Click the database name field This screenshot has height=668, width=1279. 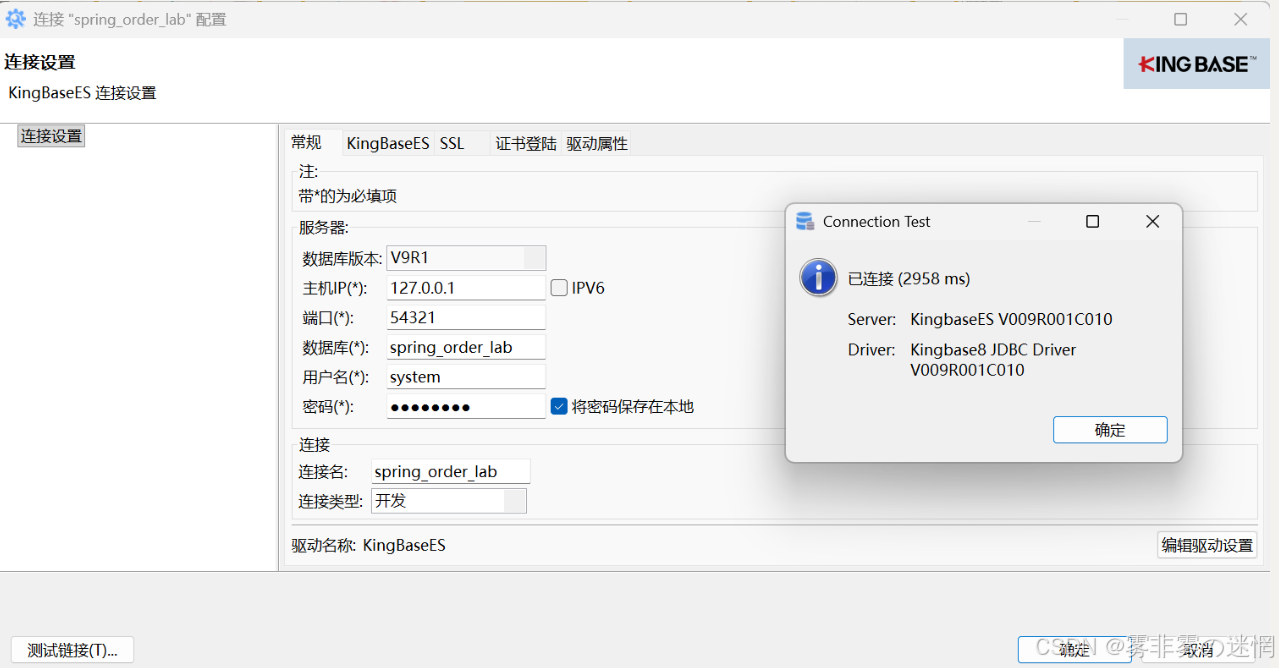pos(466,347)
